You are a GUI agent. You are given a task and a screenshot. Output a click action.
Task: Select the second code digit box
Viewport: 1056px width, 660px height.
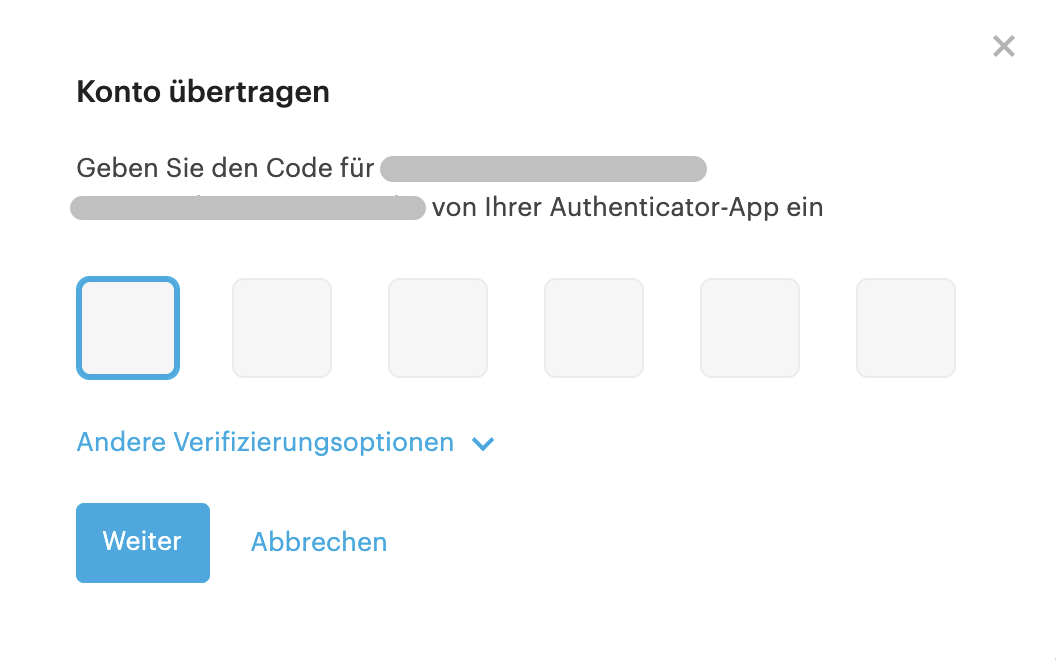(282, 328)
